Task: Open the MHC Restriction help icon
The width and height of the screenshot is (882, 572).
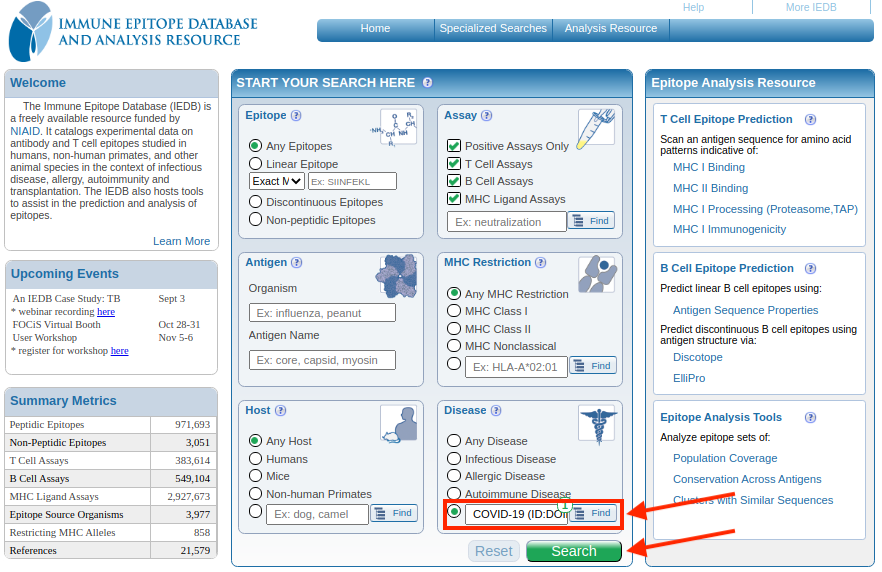Action: click(x=541, y=263)
